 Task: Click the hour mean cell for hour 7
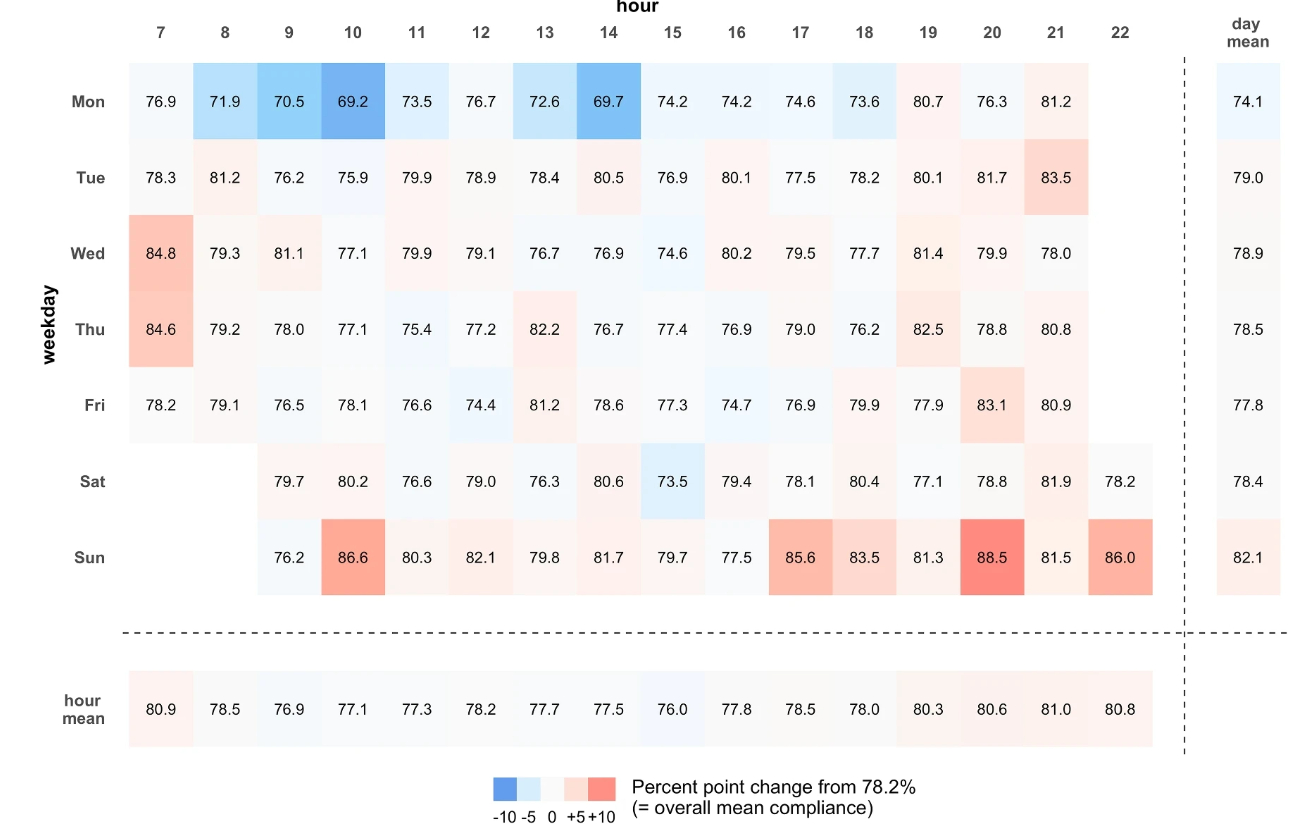161,710
